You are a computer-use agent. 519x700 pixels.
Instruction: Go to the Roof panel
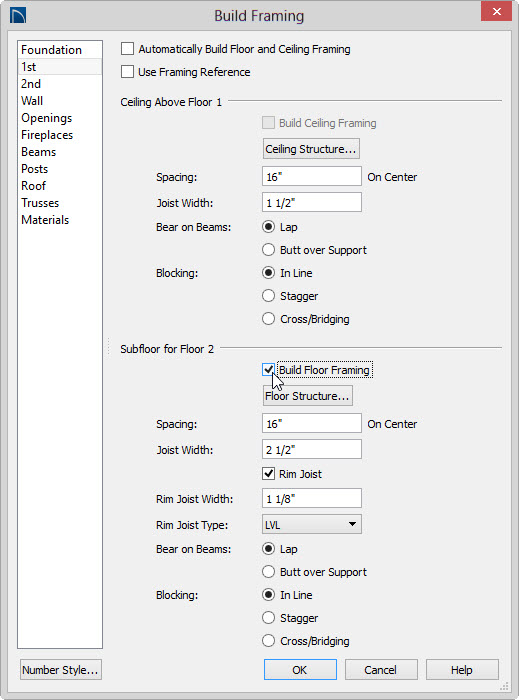click(60, 186)
